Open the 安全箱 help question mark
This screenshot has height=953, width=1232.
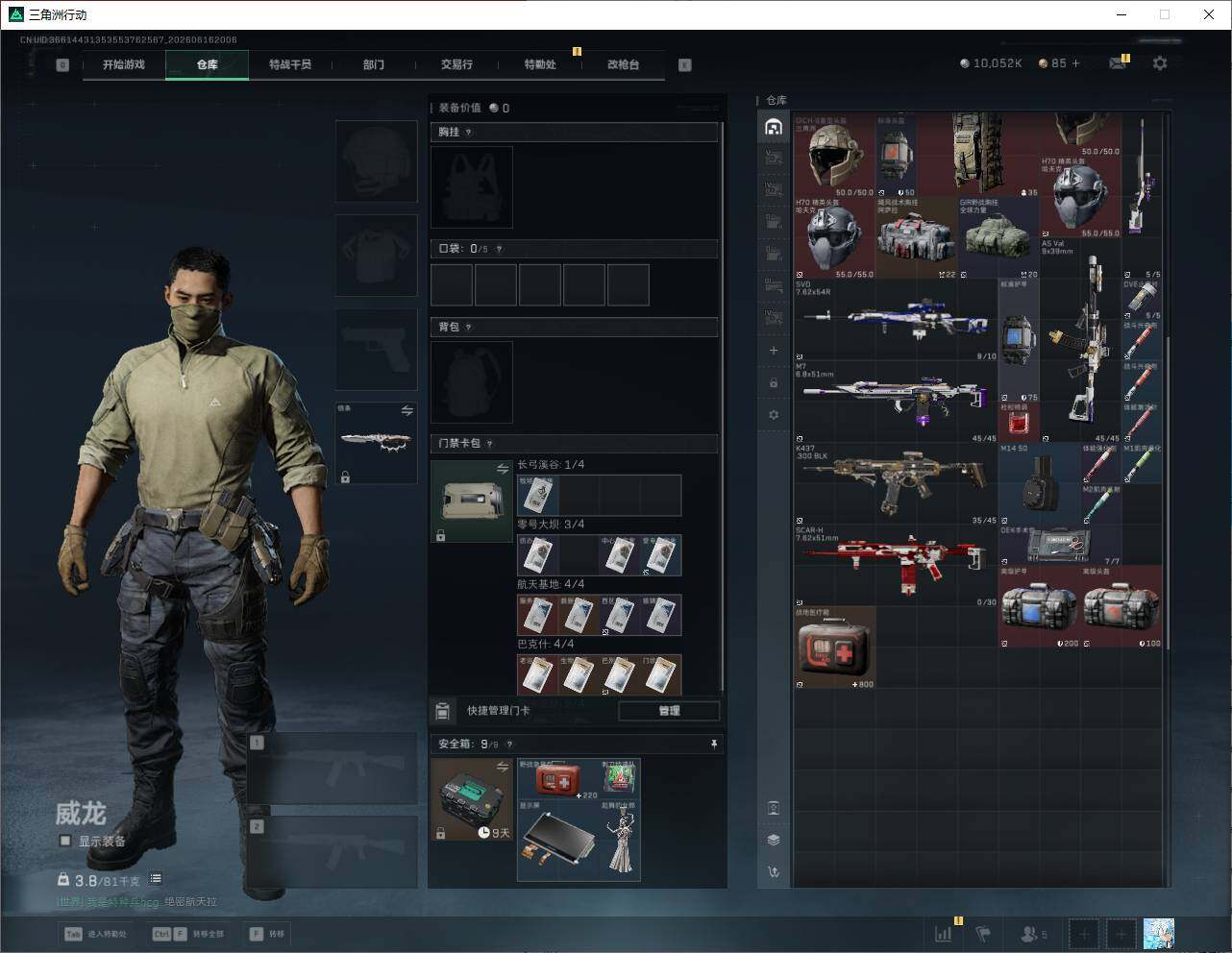point(509,745)
